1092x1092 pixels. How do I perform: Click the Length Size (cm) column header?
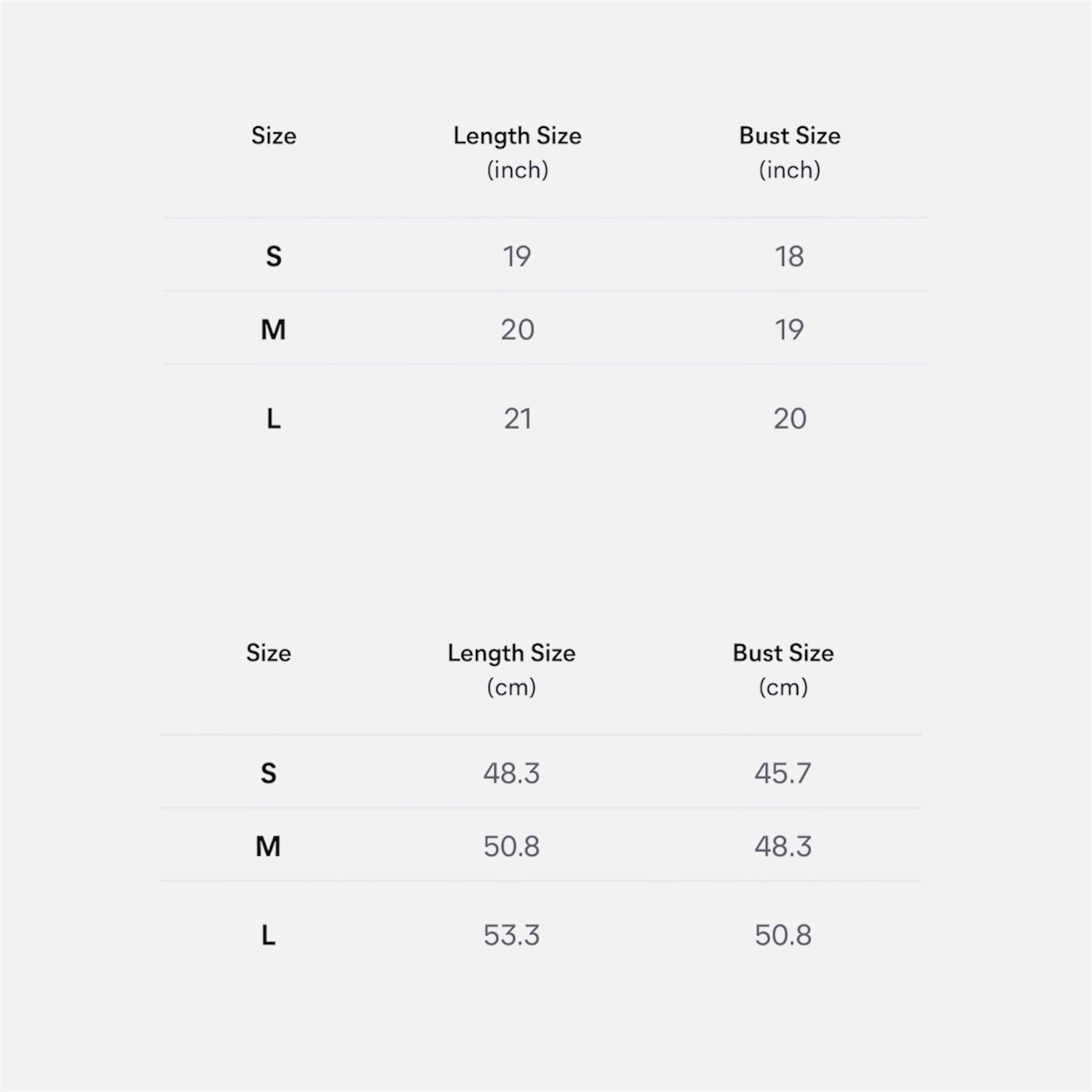[511, 669]
